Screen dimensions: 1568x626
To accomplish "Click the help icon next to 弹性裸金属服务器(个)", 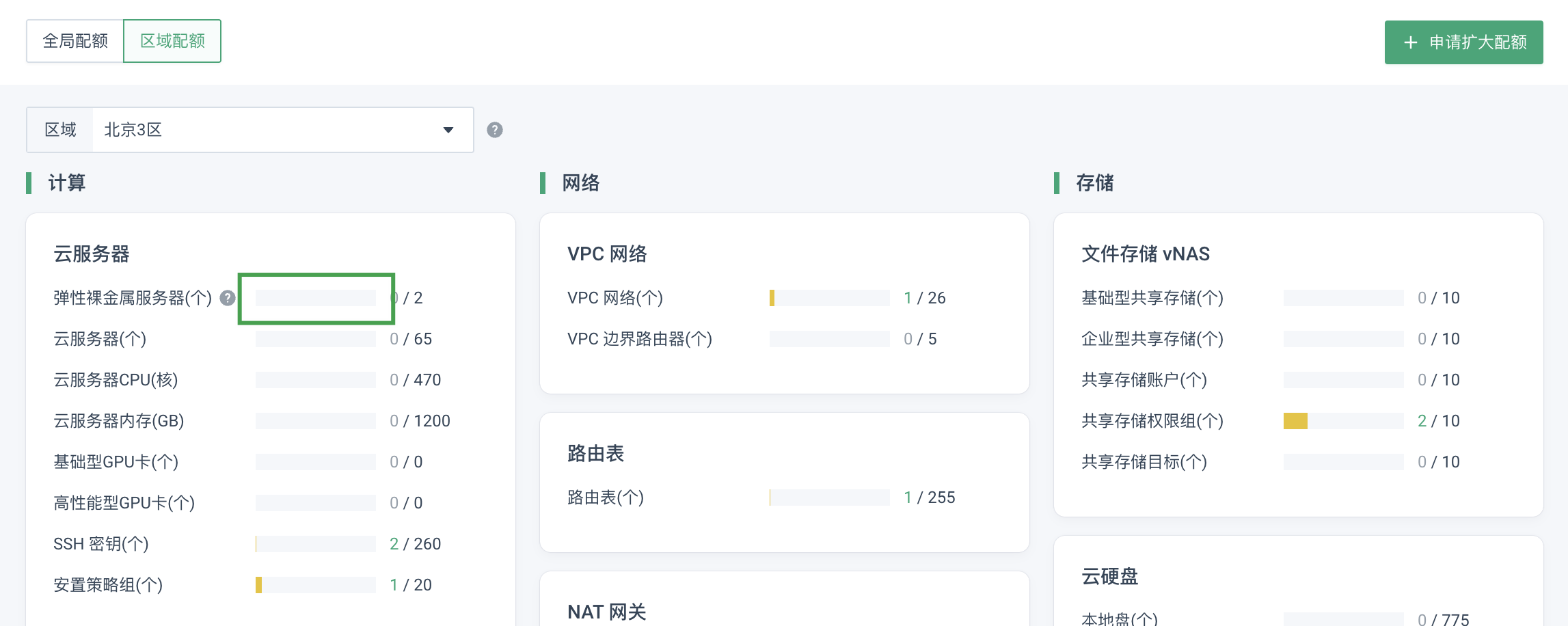I will (x=228, y=298).
